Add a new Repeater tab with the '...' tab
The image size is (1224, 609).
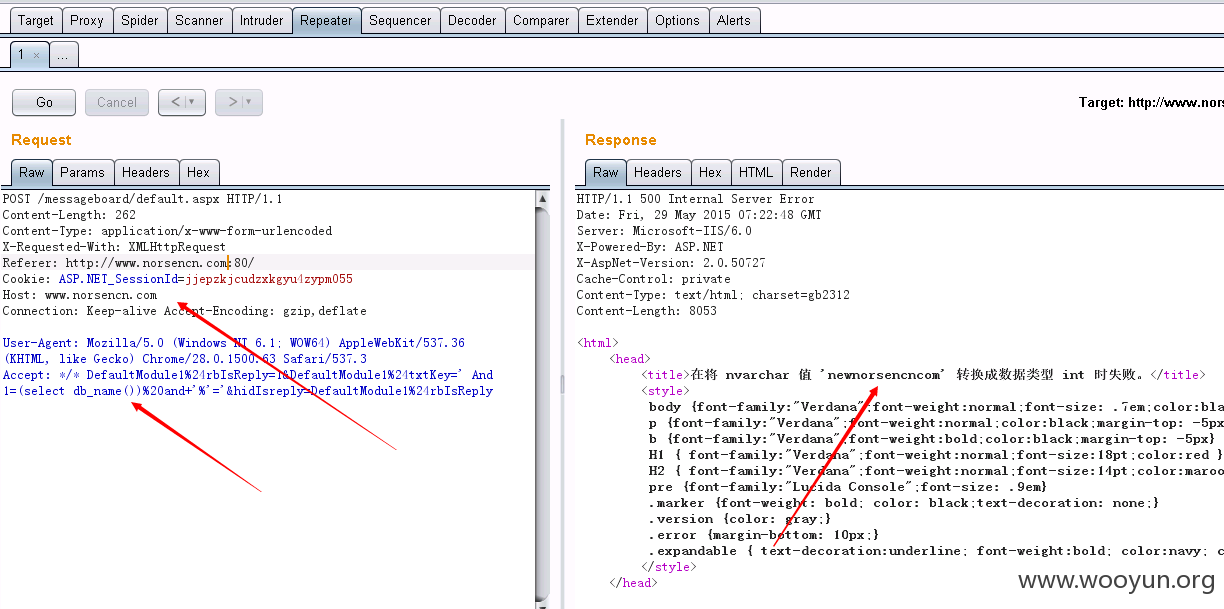tap(62, 56)
